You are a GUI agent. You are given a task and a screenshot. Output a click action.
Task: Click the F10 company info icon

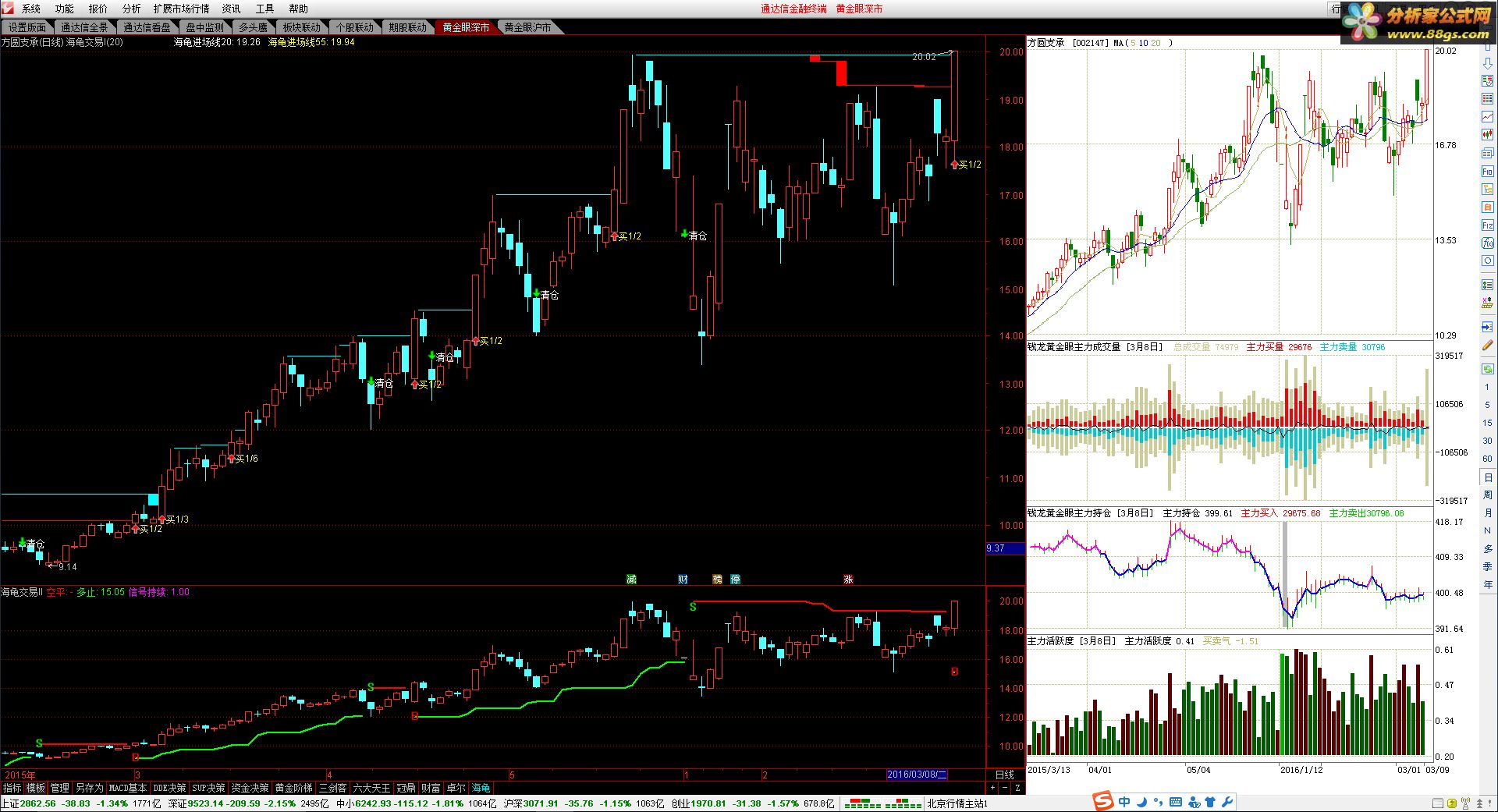[x=1488, y=171]
